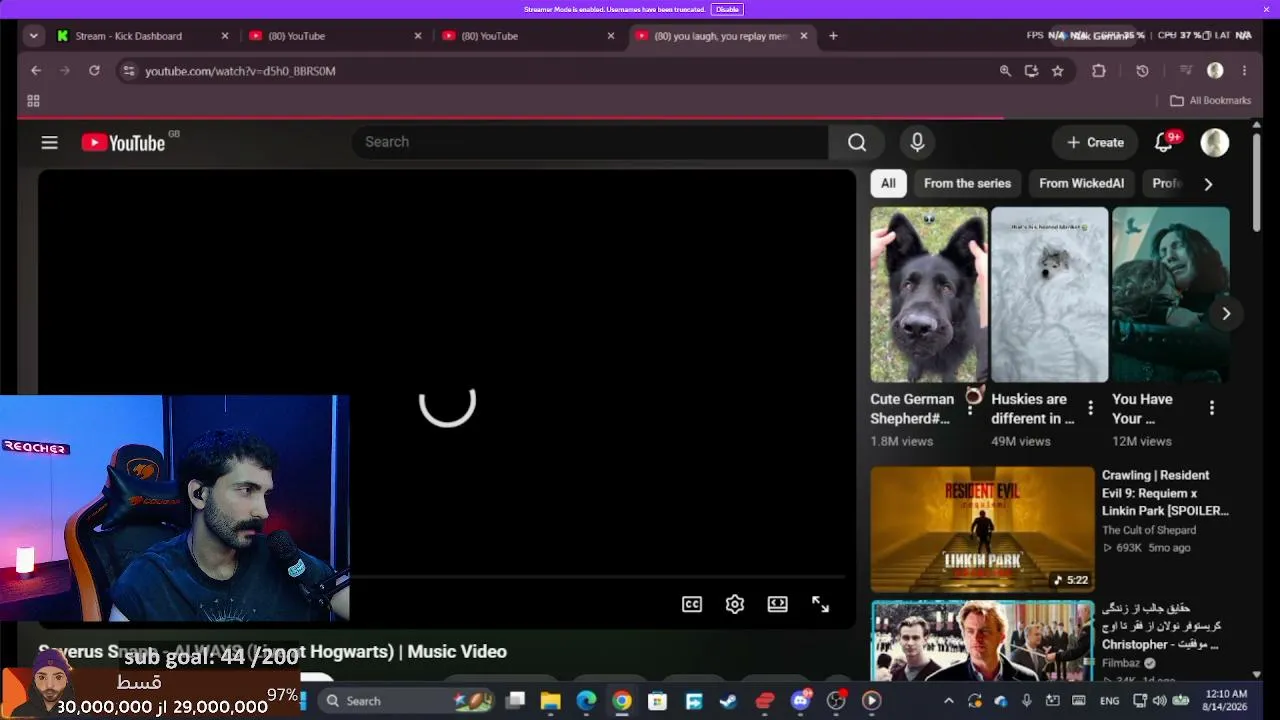The width and height of the screenshot is (1280, 720).
Task: Open the All Bookmarks folder
Action: click(1211, 101)
